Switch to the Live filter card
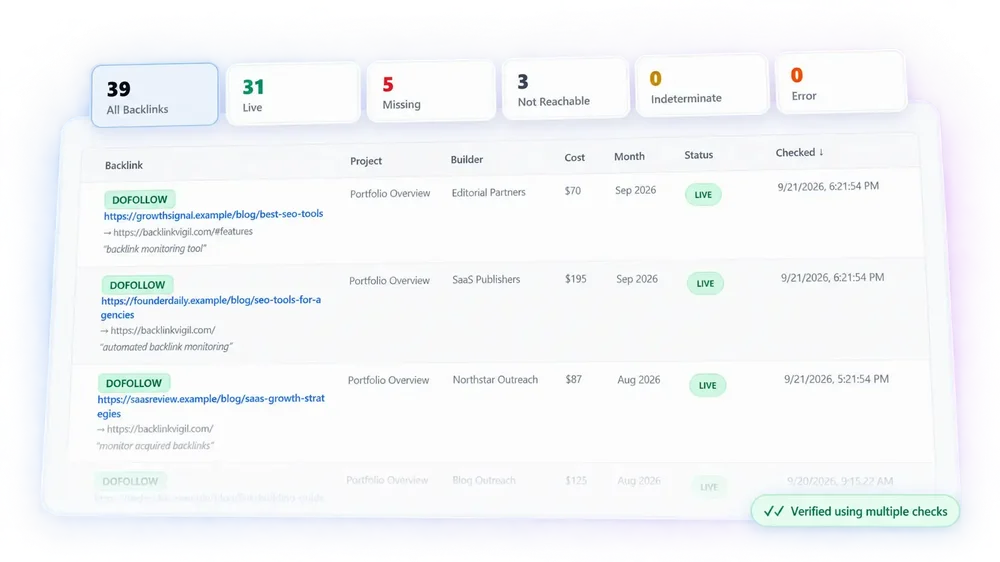1000x562 pixels. click(x=293, y=94)
